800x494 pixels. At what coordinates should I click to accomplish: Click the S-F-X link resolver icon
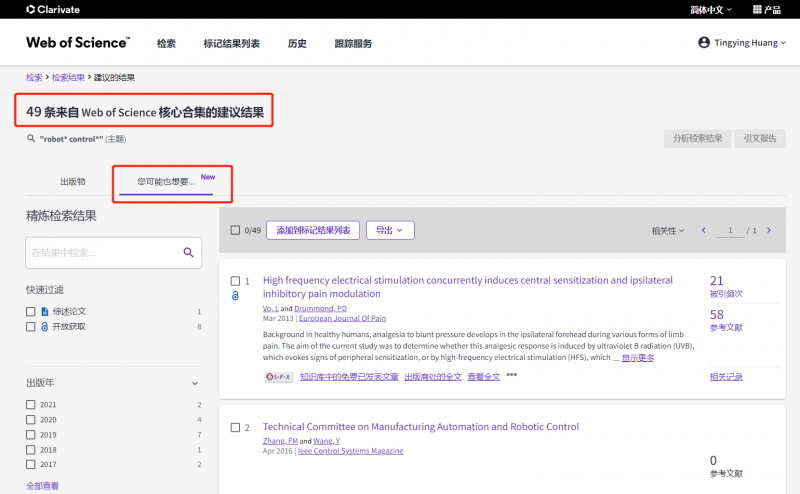pos(279,377)
